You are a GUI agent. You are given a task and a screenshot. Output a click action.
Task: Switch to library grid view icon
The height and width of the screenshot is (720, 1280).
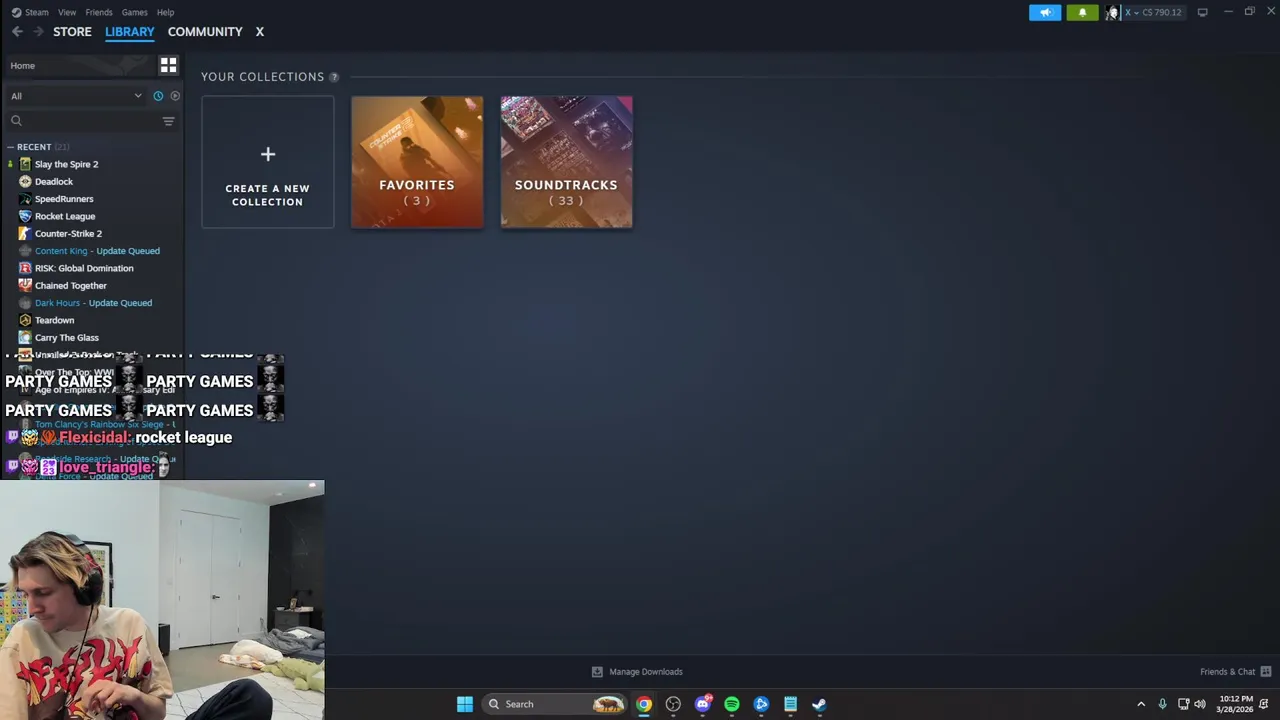pos(168,65)
